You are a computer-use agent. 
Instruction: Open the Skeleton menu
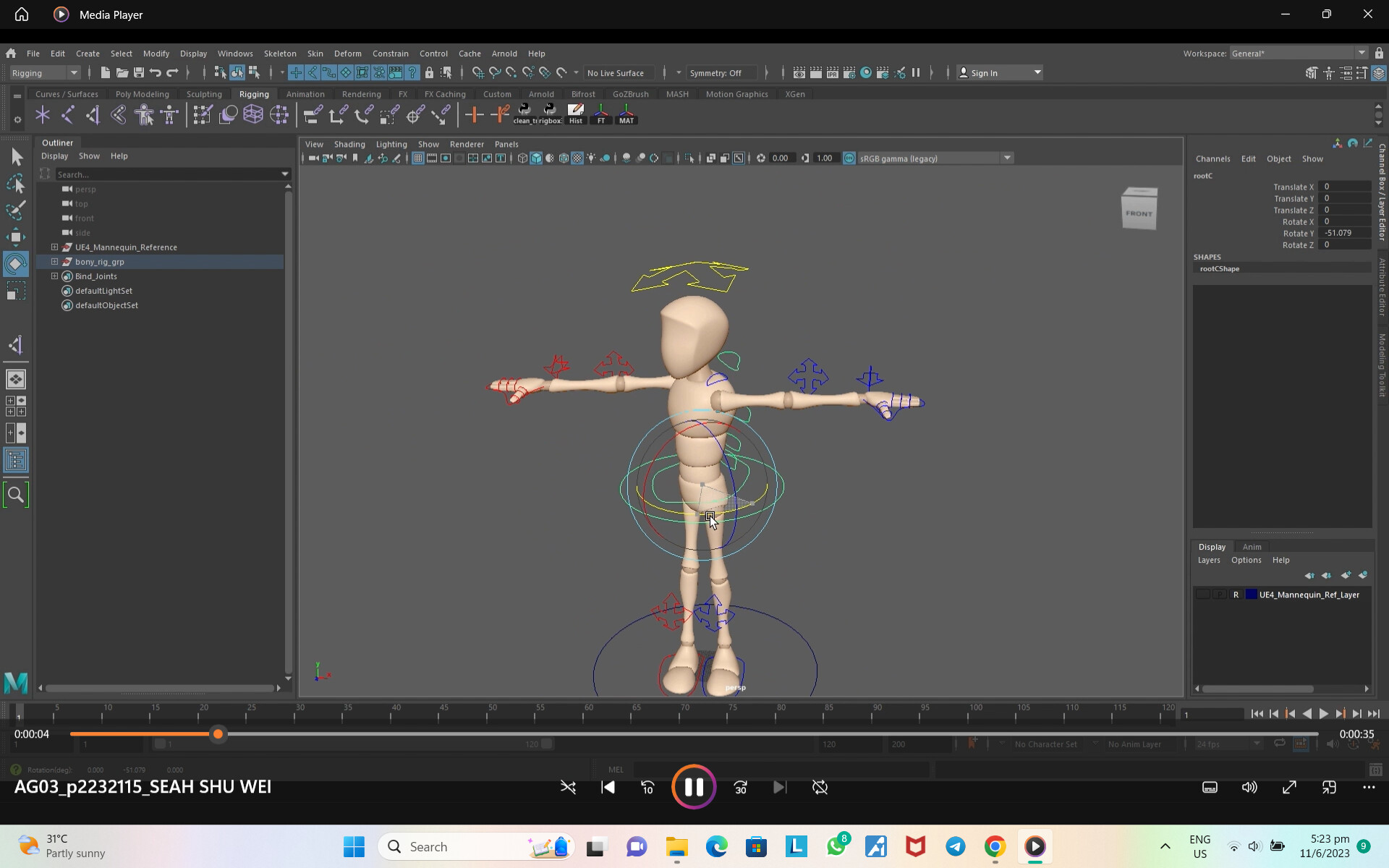point(280,53)
